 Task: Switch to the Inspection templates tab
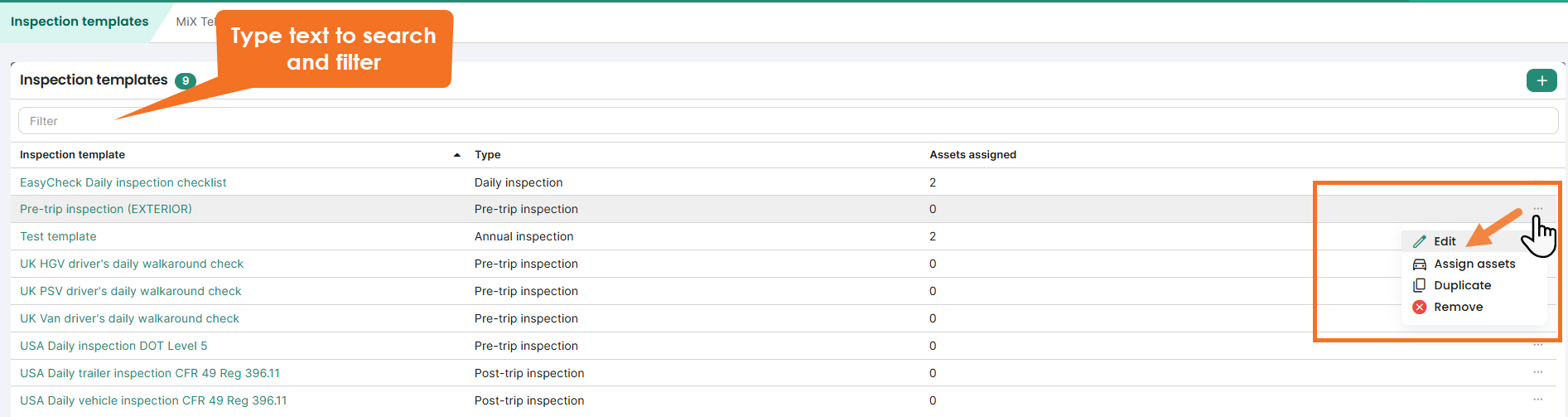pos(80,22)
